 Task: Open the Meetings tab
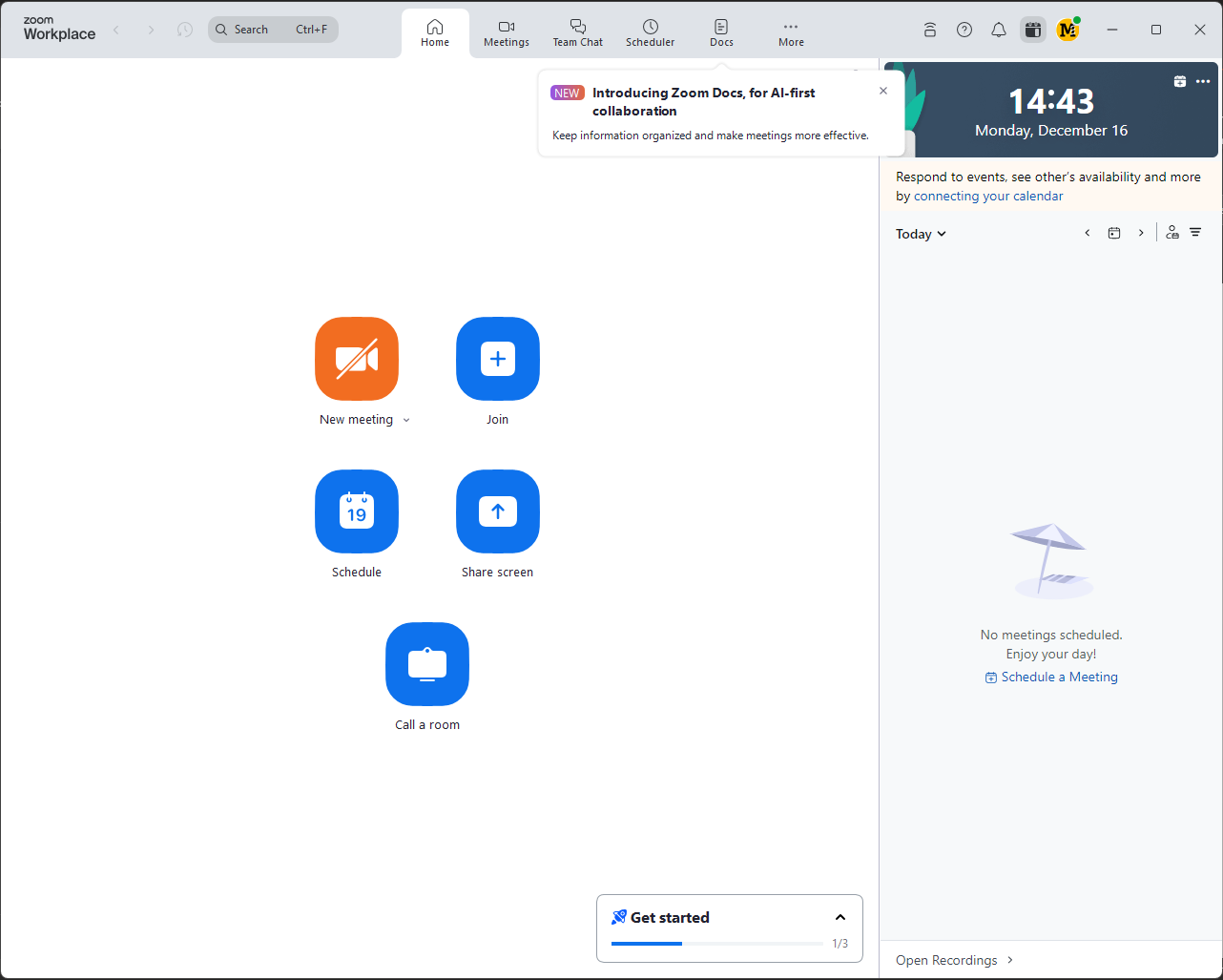click(507, 33)
